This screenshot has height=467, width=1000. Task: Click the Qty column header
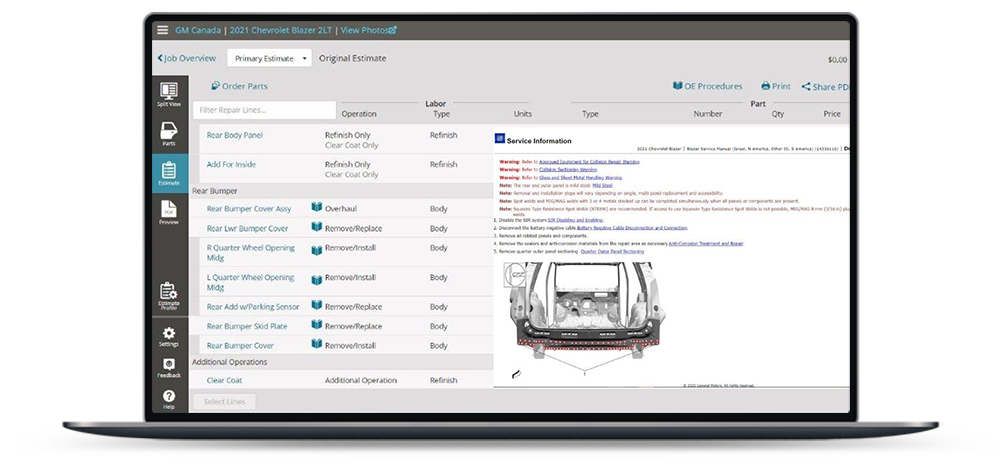tap(777, 114)
